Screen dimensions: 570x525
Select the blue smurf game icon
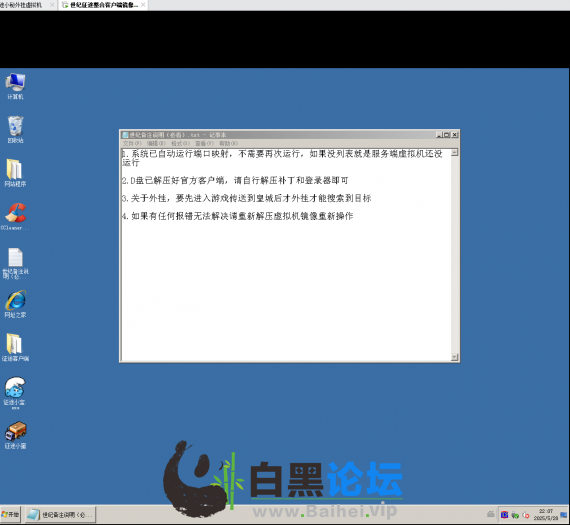[x=15, y=393]
